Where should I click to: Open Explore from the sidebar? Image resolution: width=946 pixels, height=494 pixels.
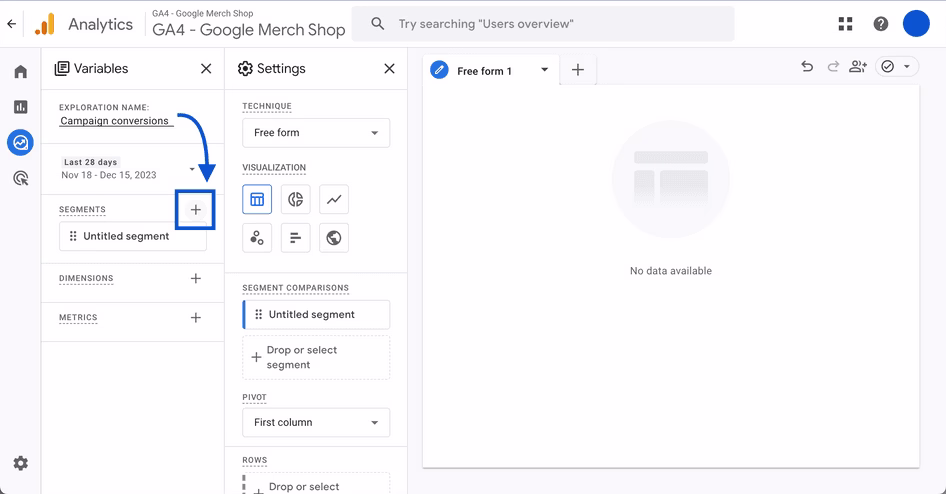coord(21,143)
